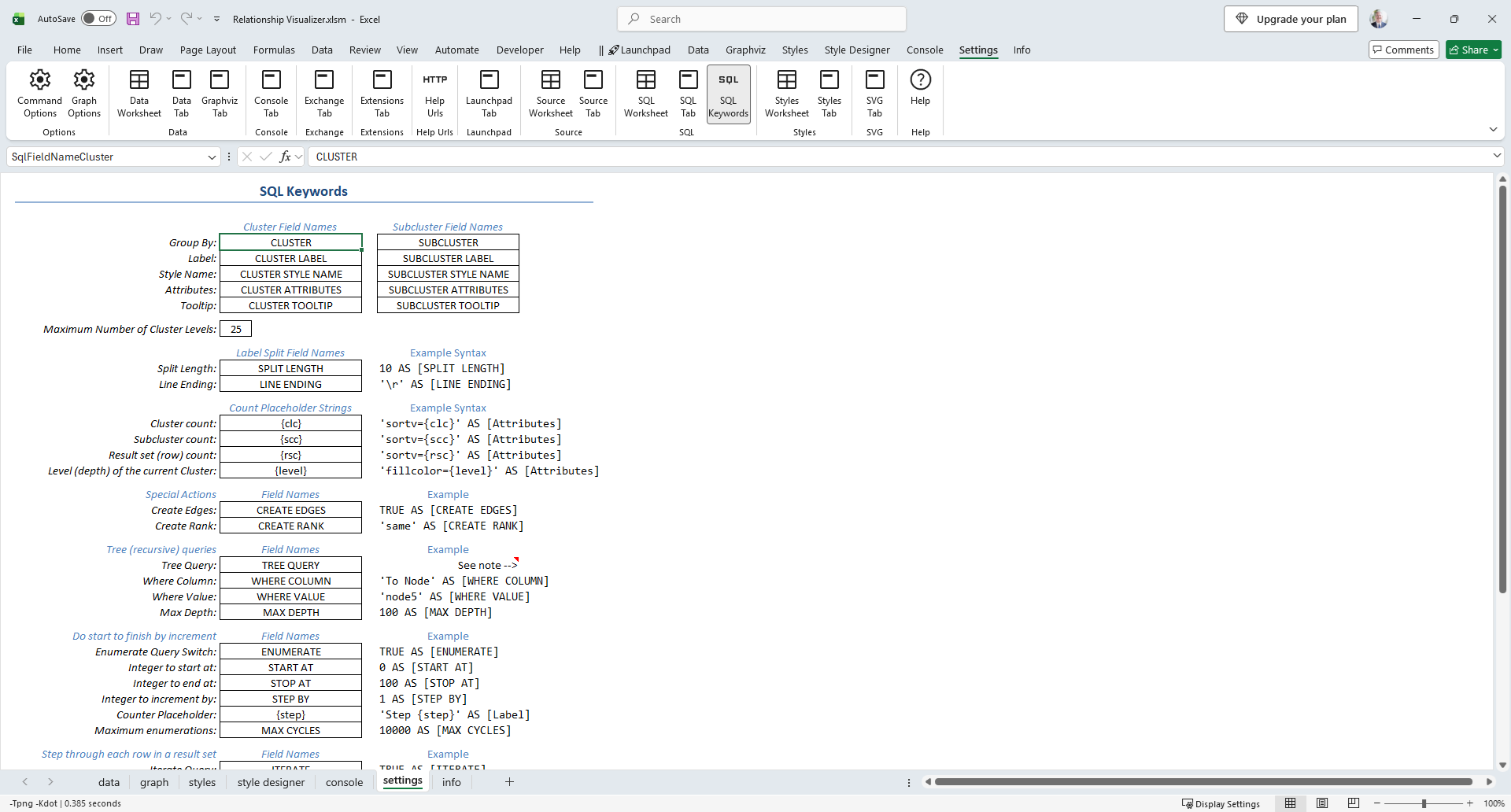Click the Data Worksheet ribbon icon
Screen dimensions: 1511x812
139,93
